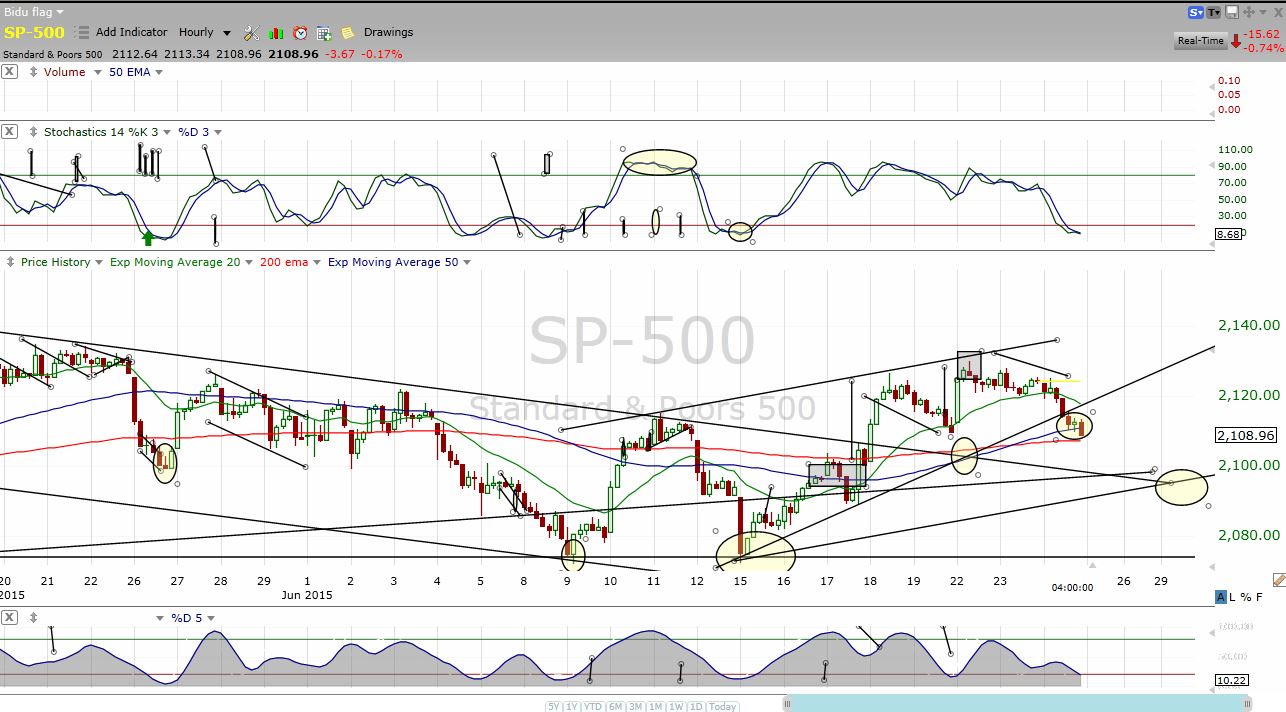This screenshot has width=1286, height=712.
Task: Select the YTD time range tab
Action: [x=593, y=706]
